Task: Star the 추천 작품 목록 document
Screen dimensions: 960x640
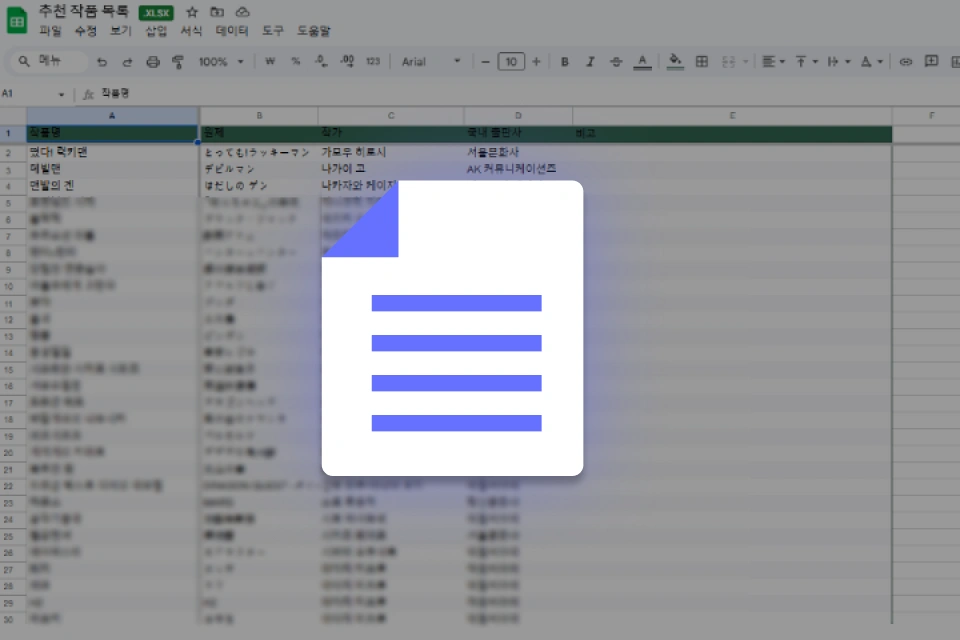Action: (x=192, y=12)
